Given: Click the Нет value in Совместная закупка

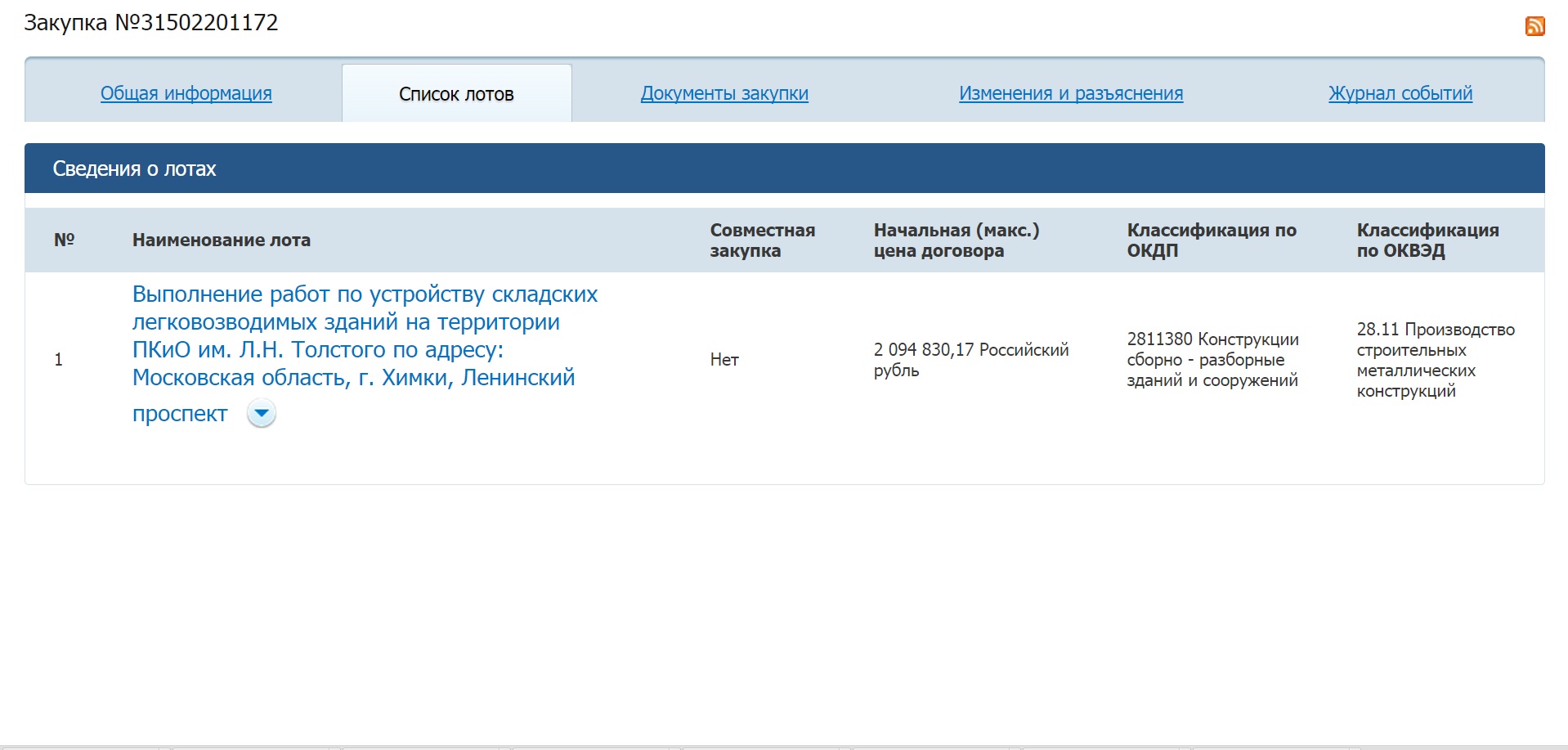Looking at the screenshot, I should point(724,360).
